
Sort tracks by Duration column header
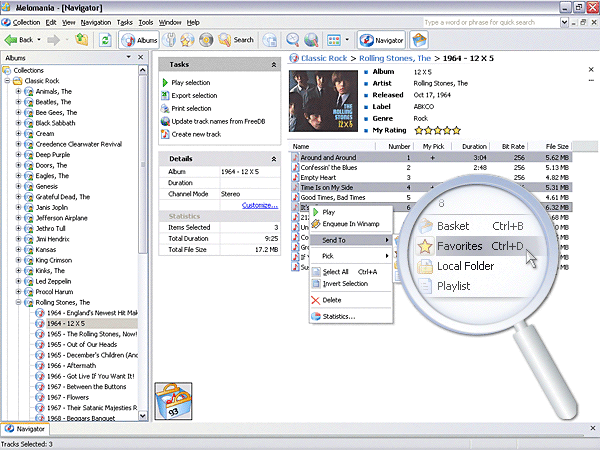[470, 147]
